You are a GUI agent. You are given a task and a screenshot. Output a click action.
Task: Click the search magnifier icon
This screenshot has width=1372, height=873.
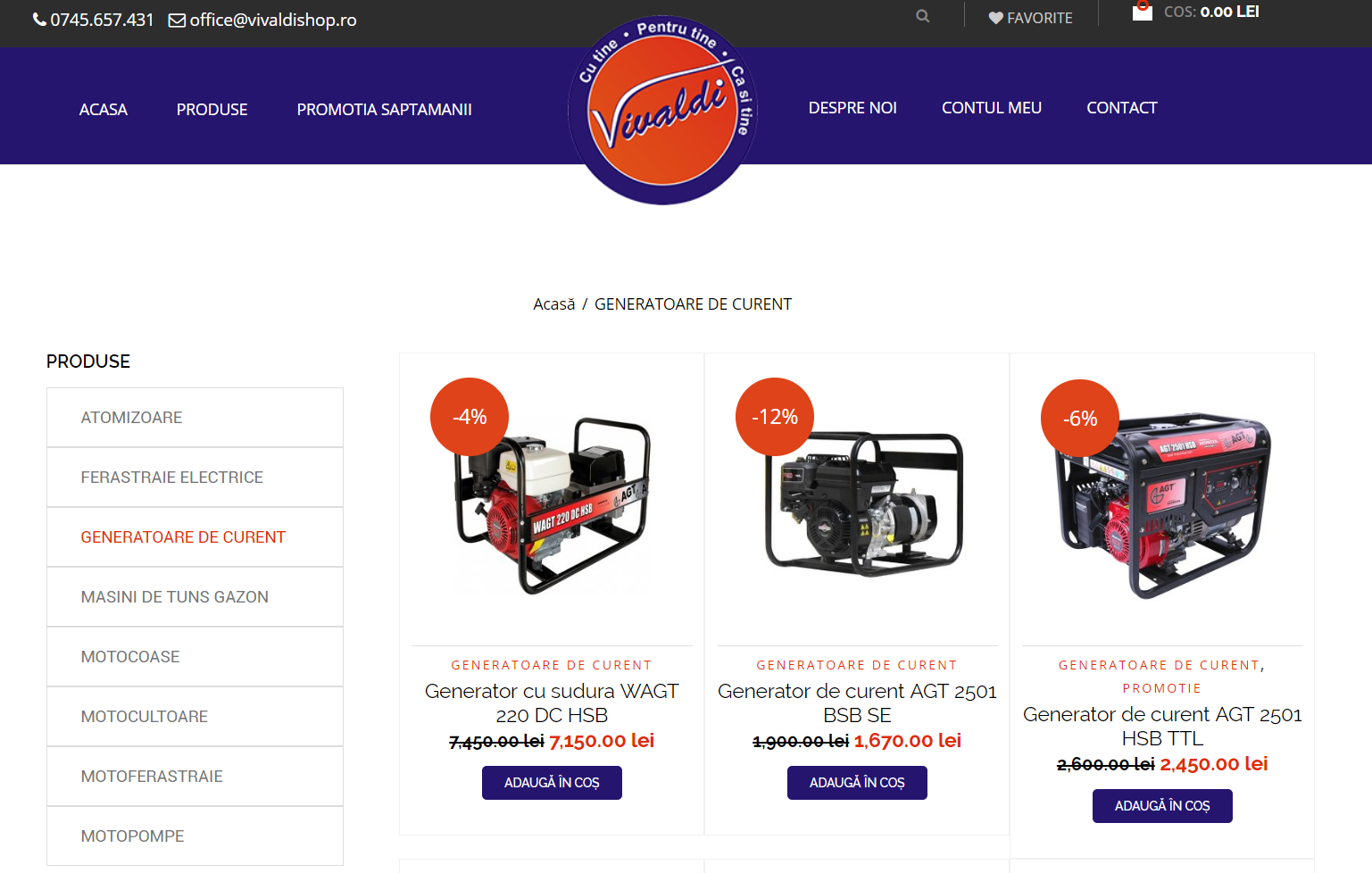coord(922,16)
